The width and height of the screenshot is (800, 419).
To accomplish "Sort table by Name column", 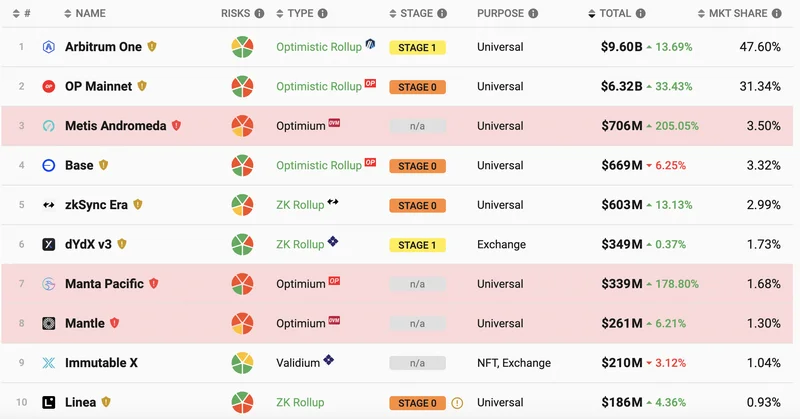I will [84, 14].
